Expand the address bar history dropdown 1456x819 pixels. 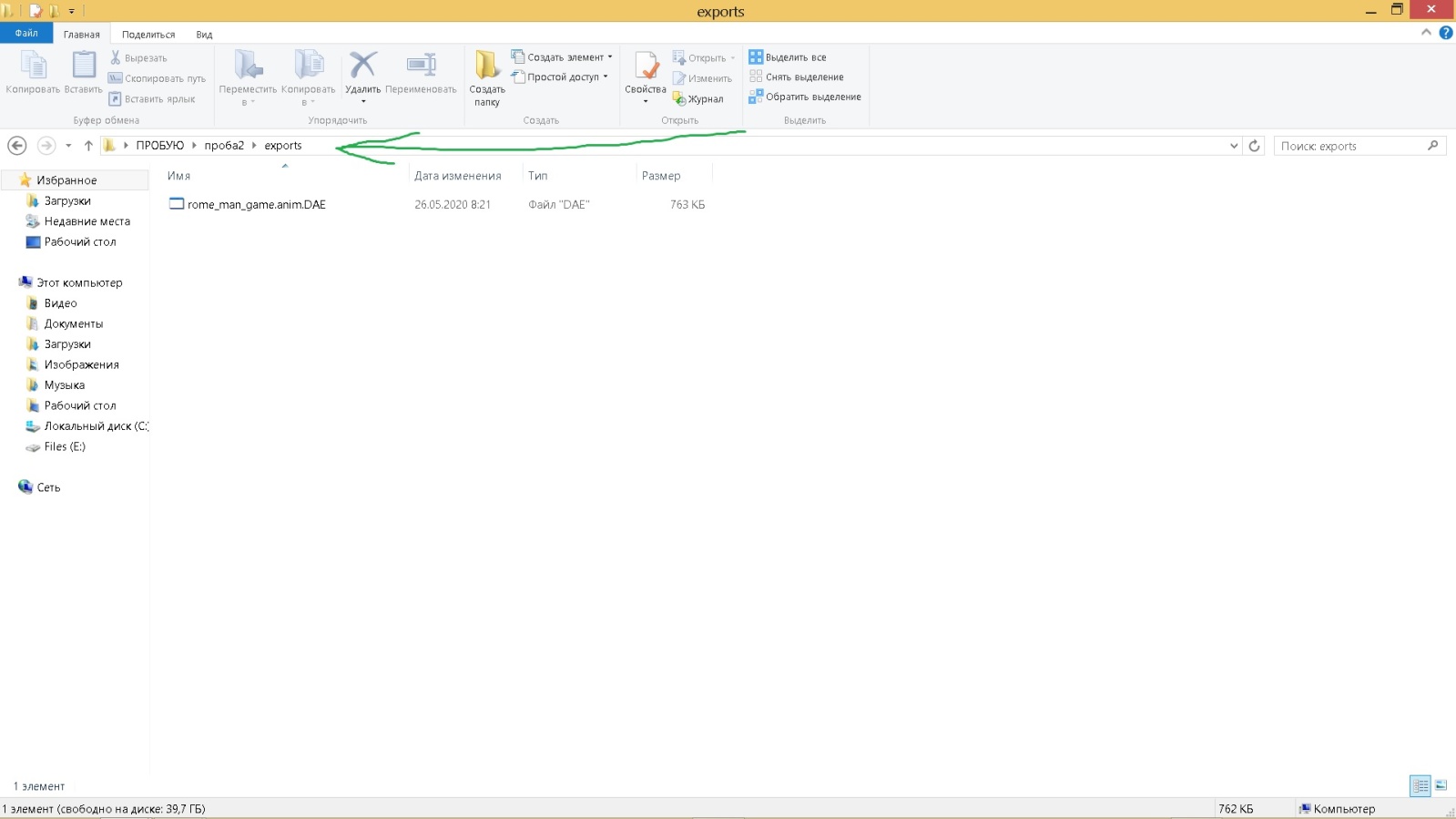(1234, 146)
